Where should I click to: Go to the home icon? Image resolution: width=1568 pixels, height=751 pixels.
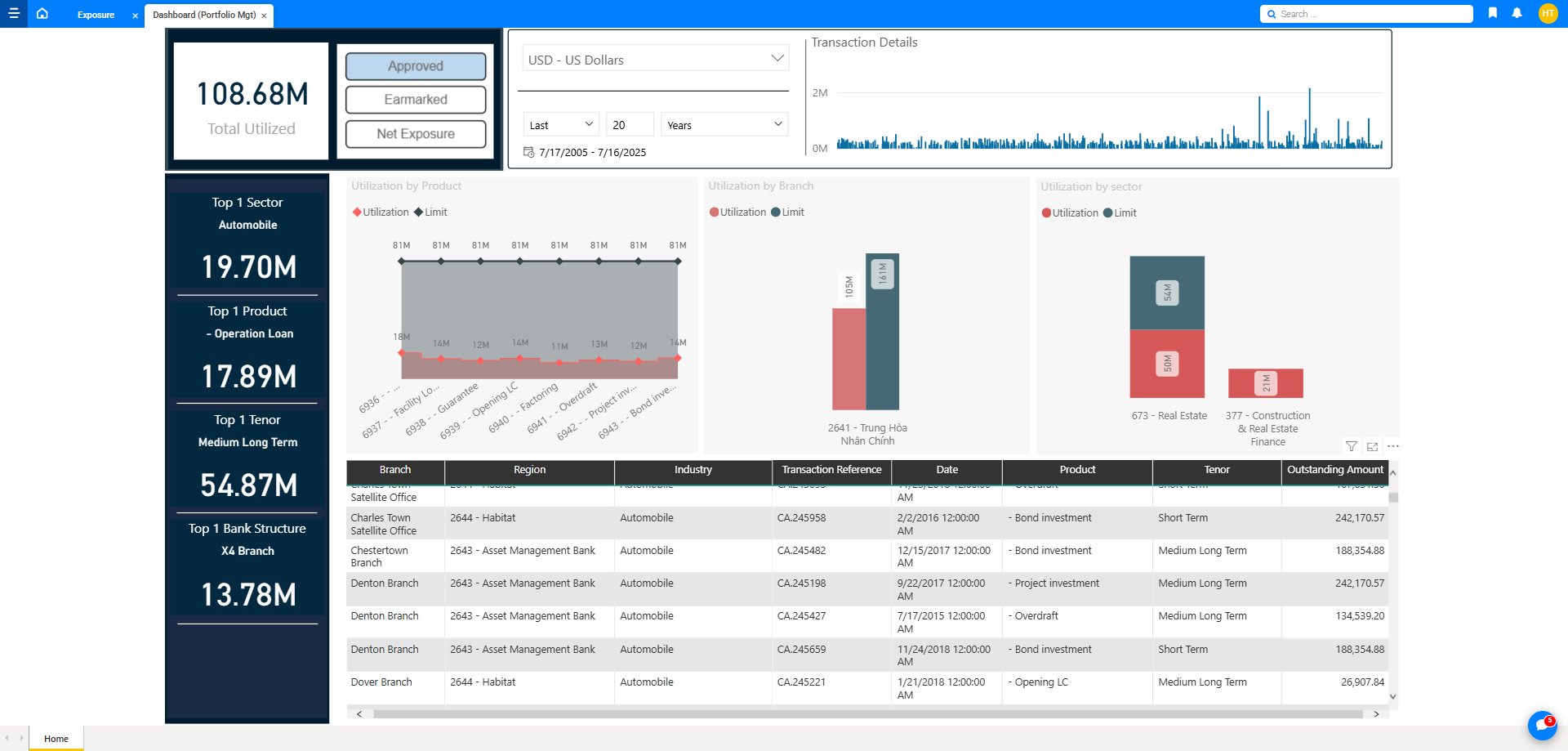tap(42, 14)
